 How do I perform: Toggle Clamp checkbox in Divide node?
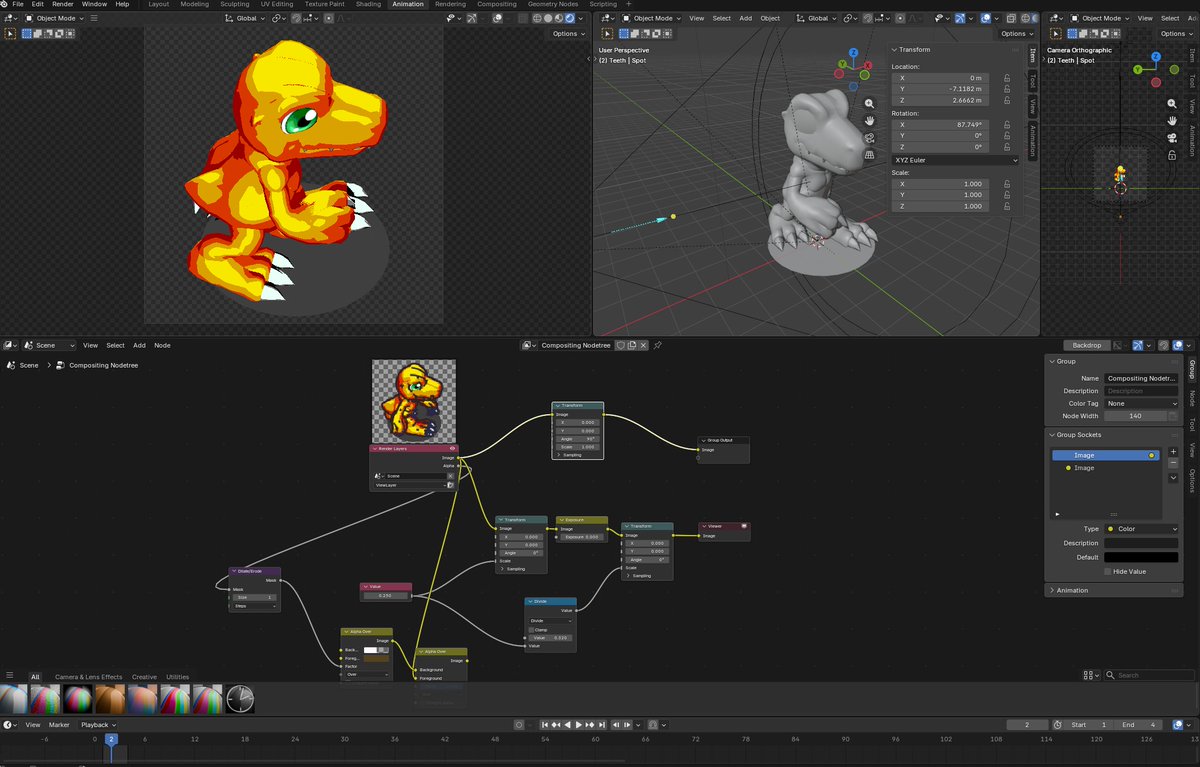pos(532,629)
